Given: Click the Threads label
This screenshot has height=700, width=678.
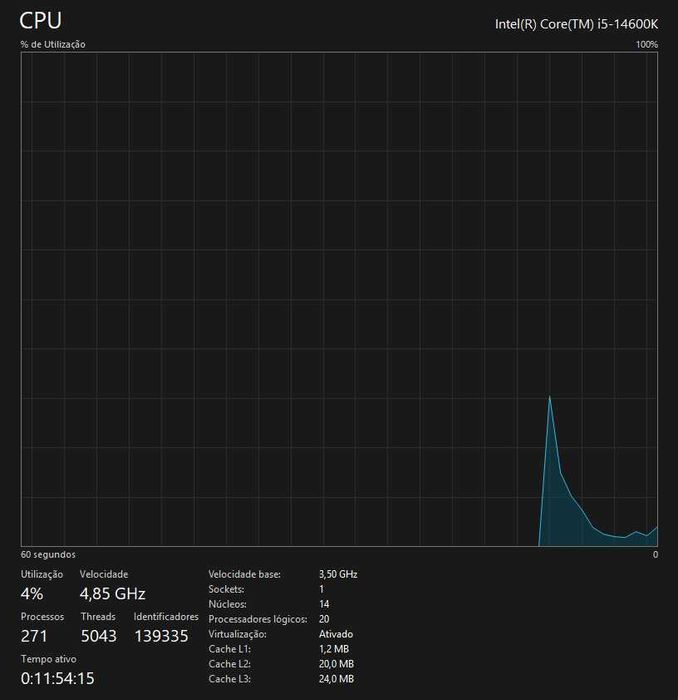Looking at the screenshot, I should click(x=98, y=617).
